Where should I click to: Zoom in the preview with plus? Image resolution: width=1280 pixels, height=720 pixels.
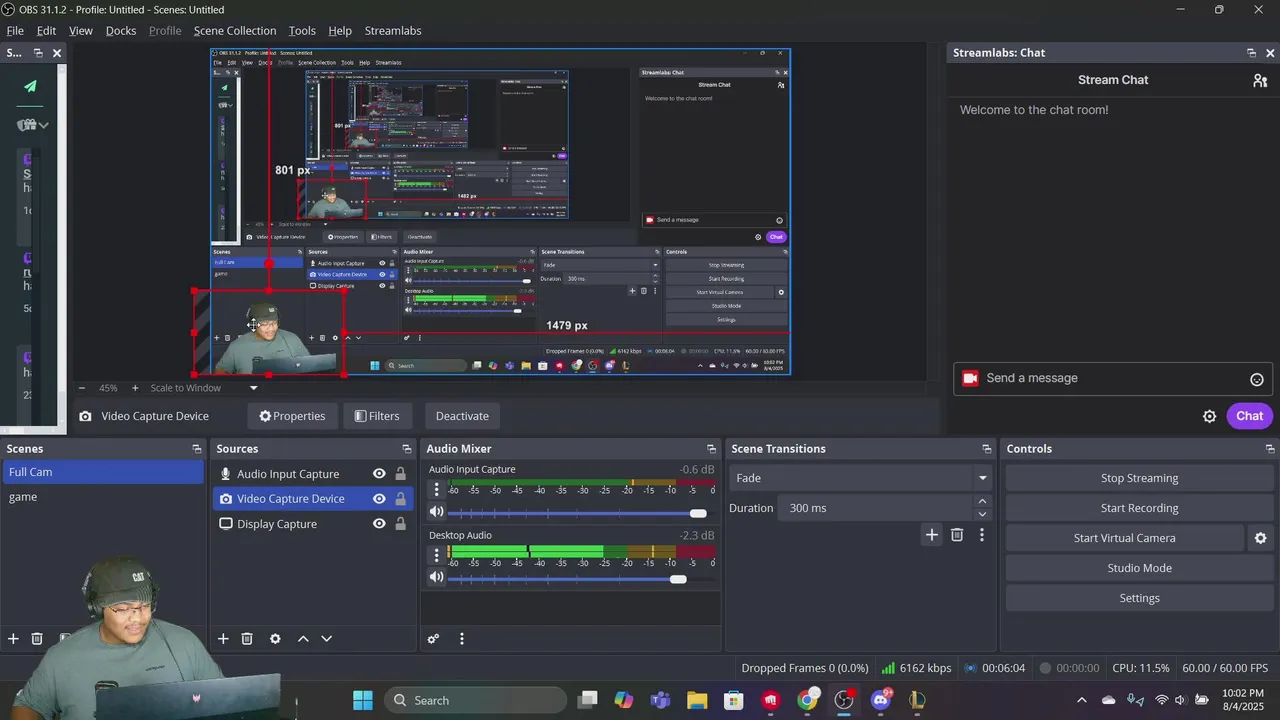pyautogui.click(x=135, y=388)
